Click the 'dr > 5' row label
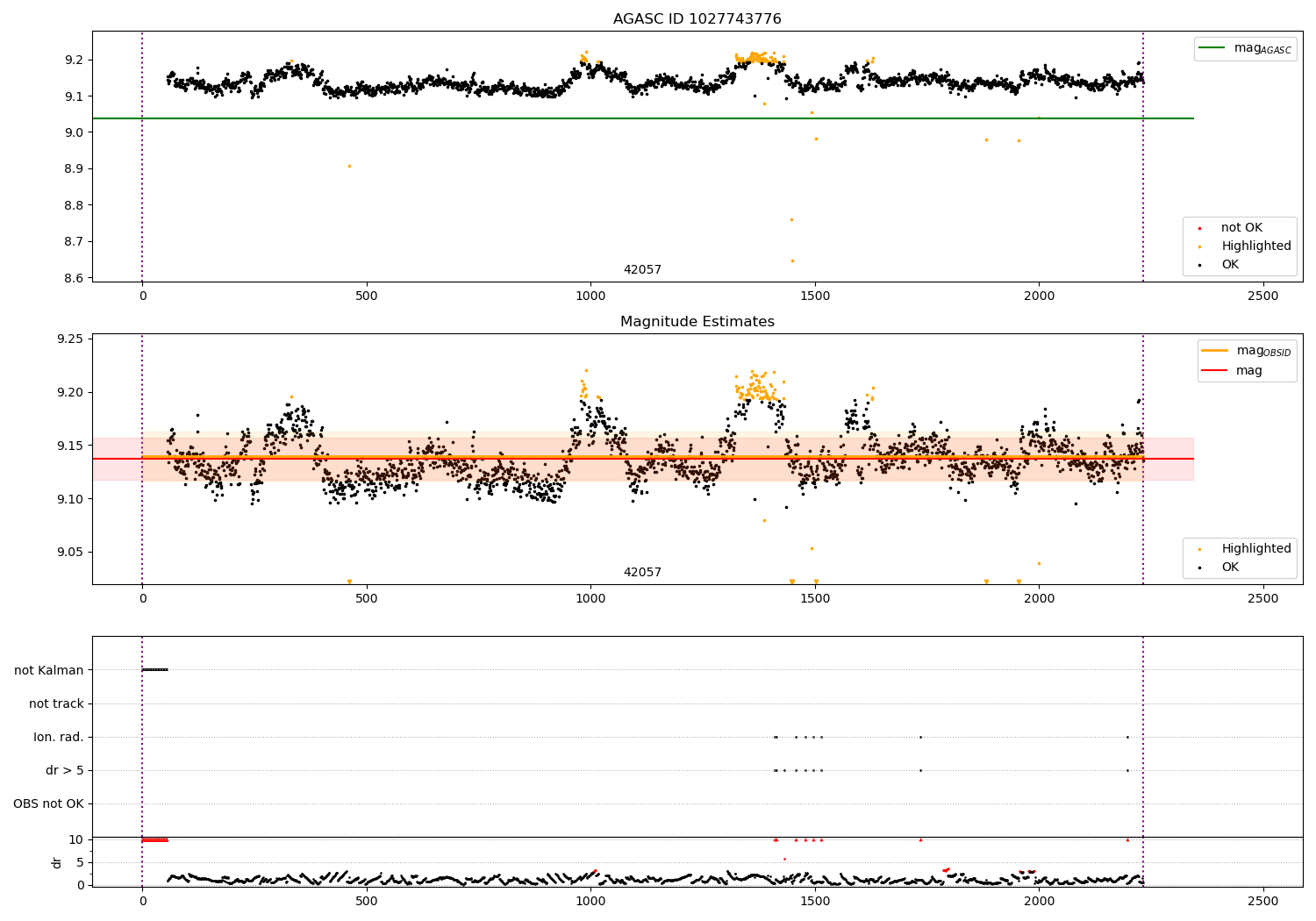 point(65,771)
